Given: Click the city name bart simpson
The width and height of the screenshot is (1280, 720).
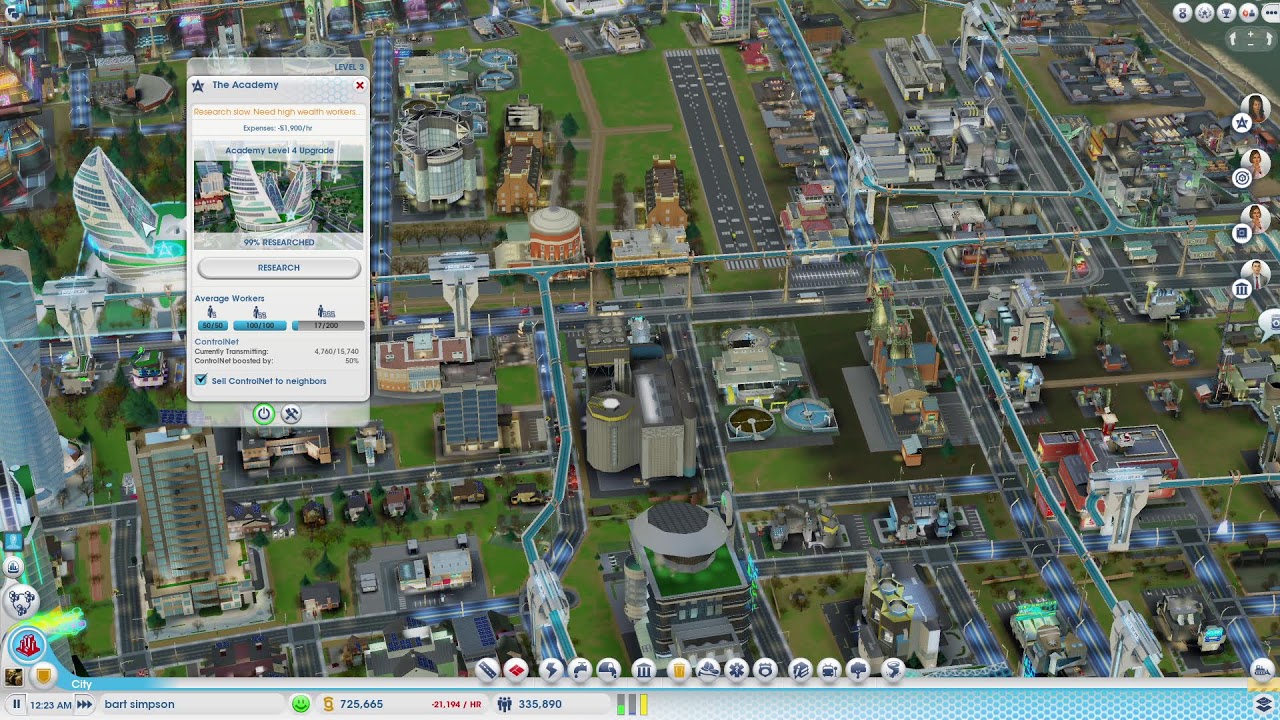Looking at the screenshot, I should [139, 704].
